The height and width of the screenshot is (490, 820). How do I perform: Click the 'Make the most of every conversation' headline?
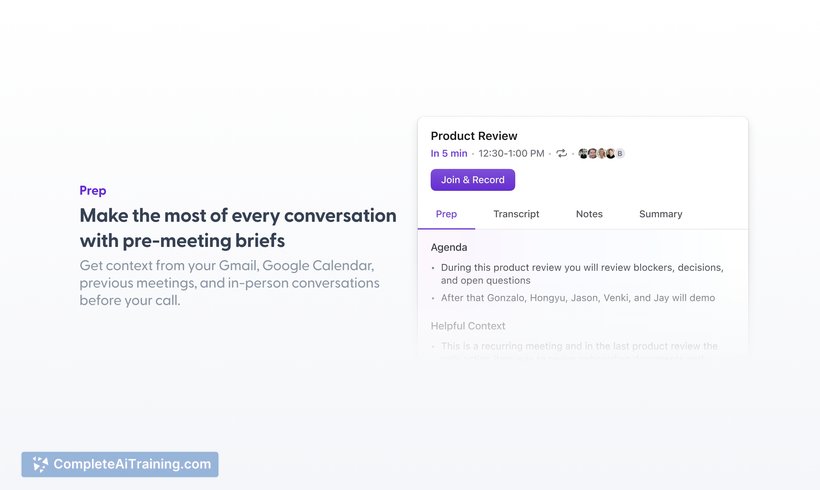238,228
